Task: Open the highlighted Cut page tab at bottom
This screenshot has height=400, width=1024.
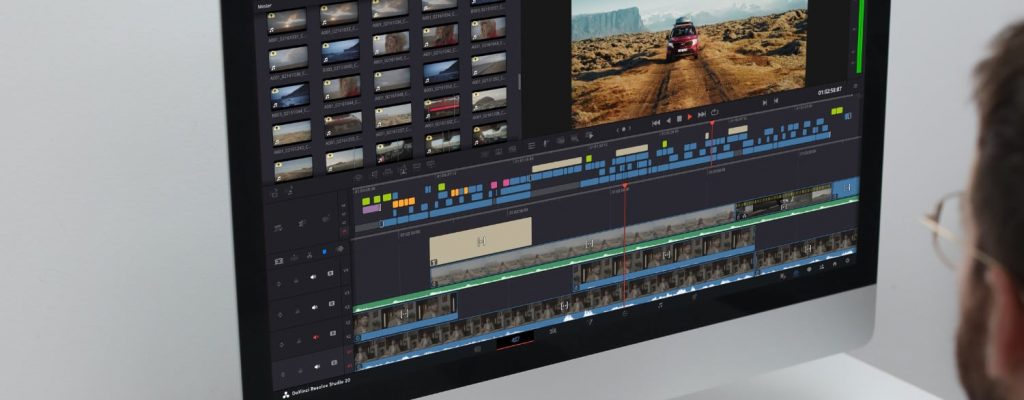Action: click(516, 339)
